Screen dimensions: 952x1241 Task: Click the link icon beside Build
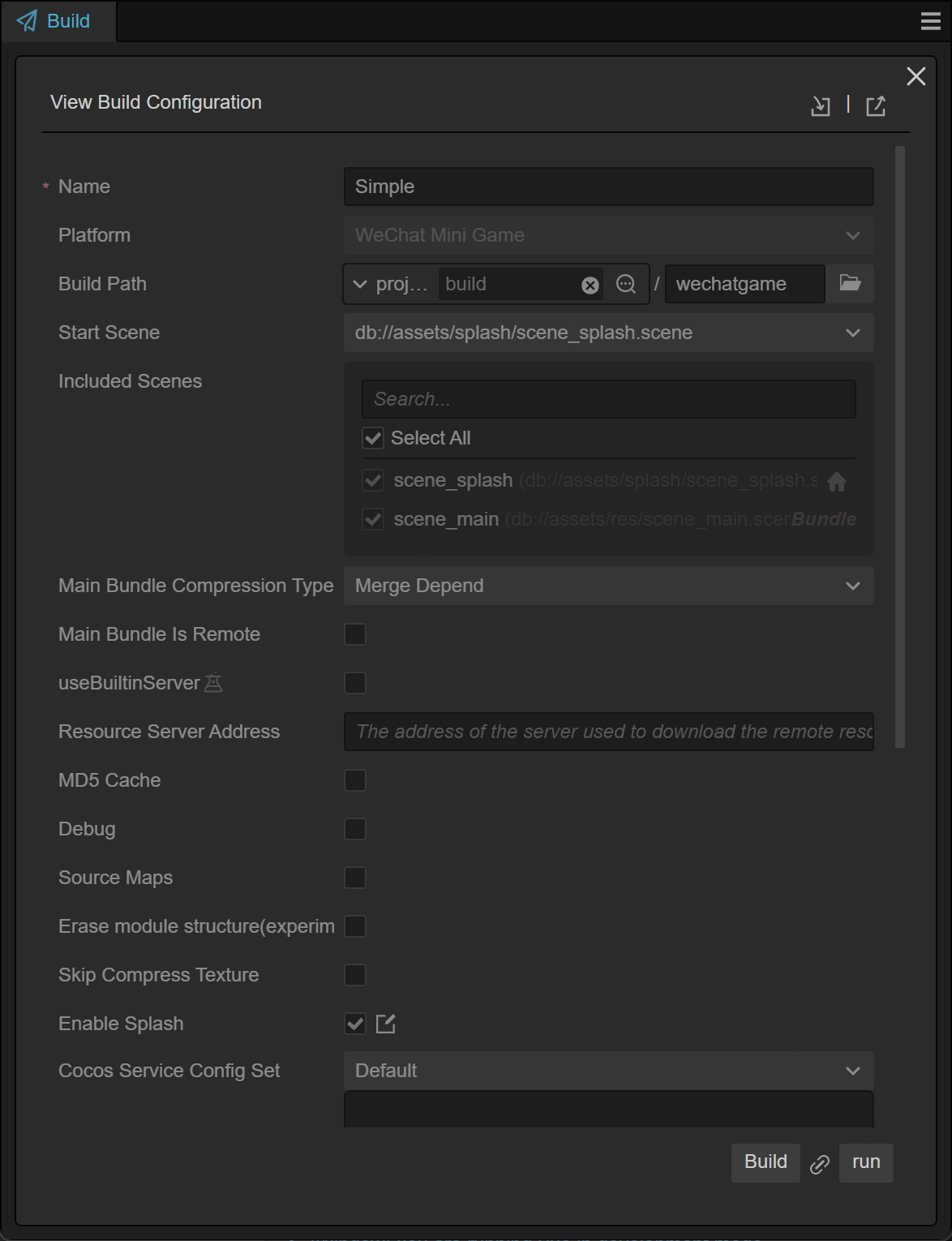(x=820, y=1164)
